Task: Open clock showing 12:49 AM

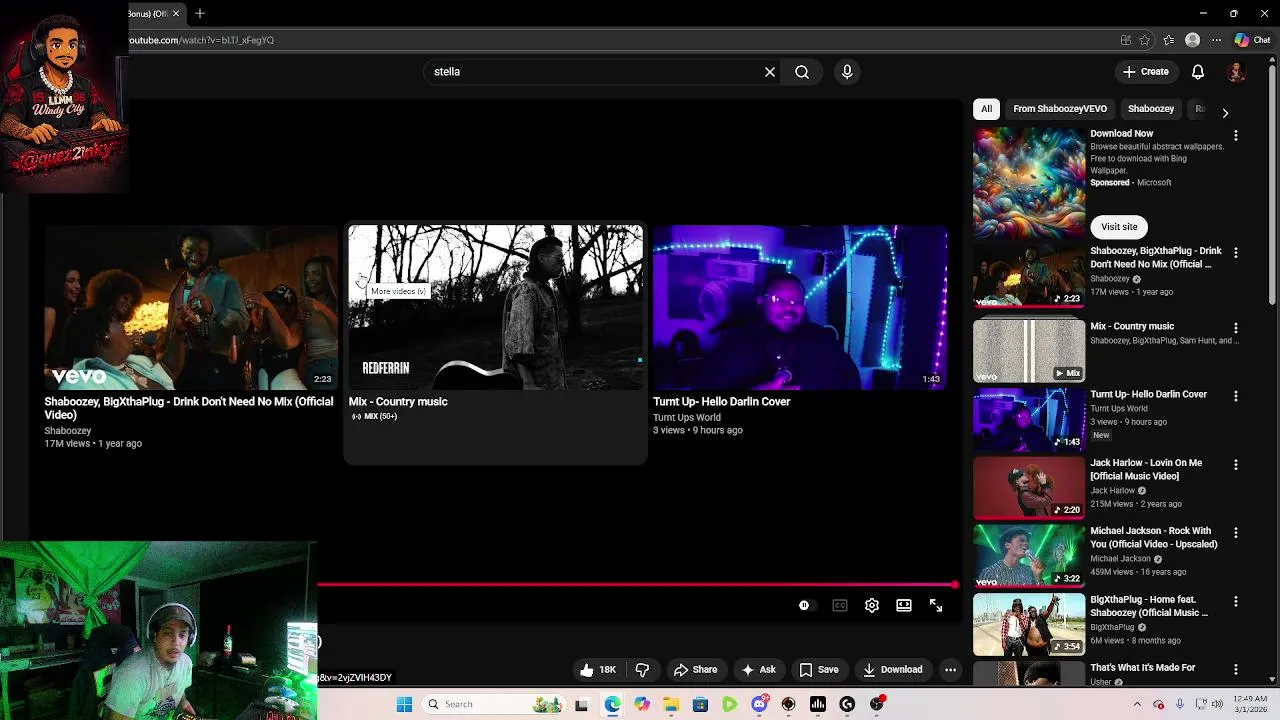Action: click(x=1251, y=704)
